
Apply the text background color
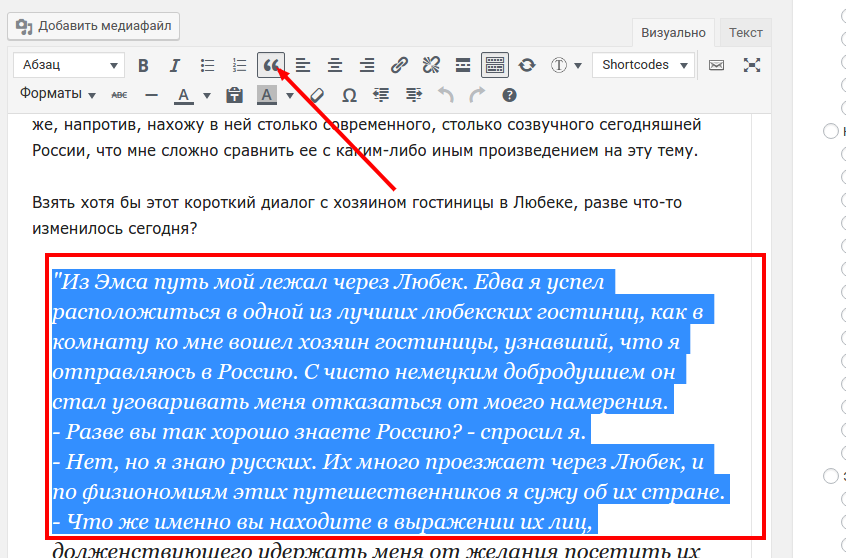267,96
